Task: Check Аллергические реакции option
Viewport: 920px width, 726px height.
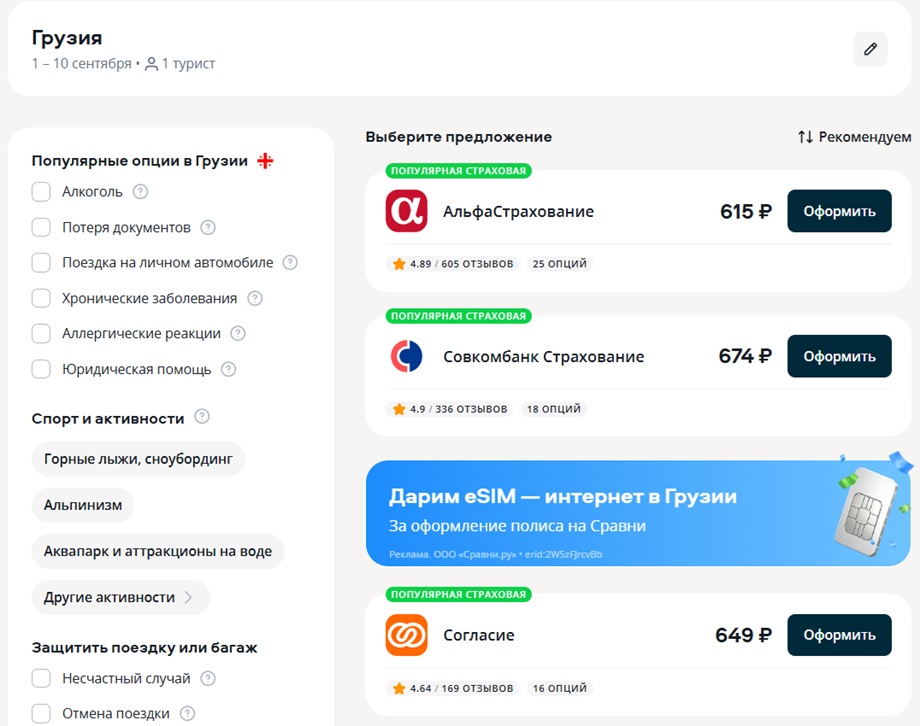Action: pos(41,333)
